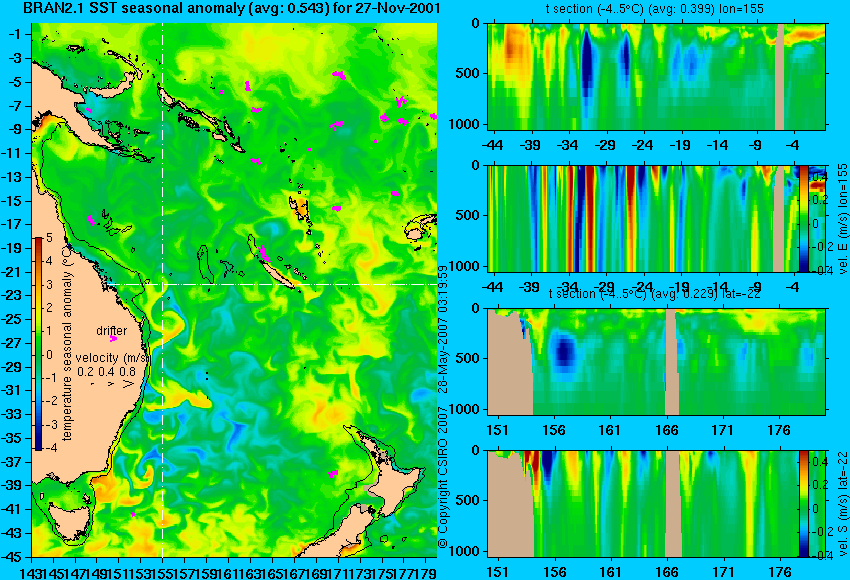Click the '0.8' velocity scale value

(127, 372)
